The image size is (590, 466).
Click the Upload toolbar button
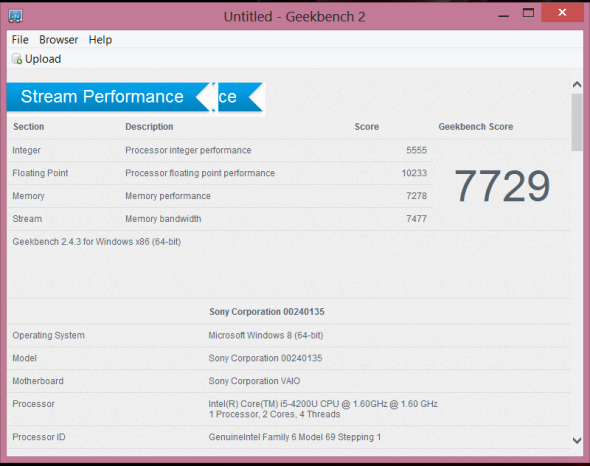(36, 59)
